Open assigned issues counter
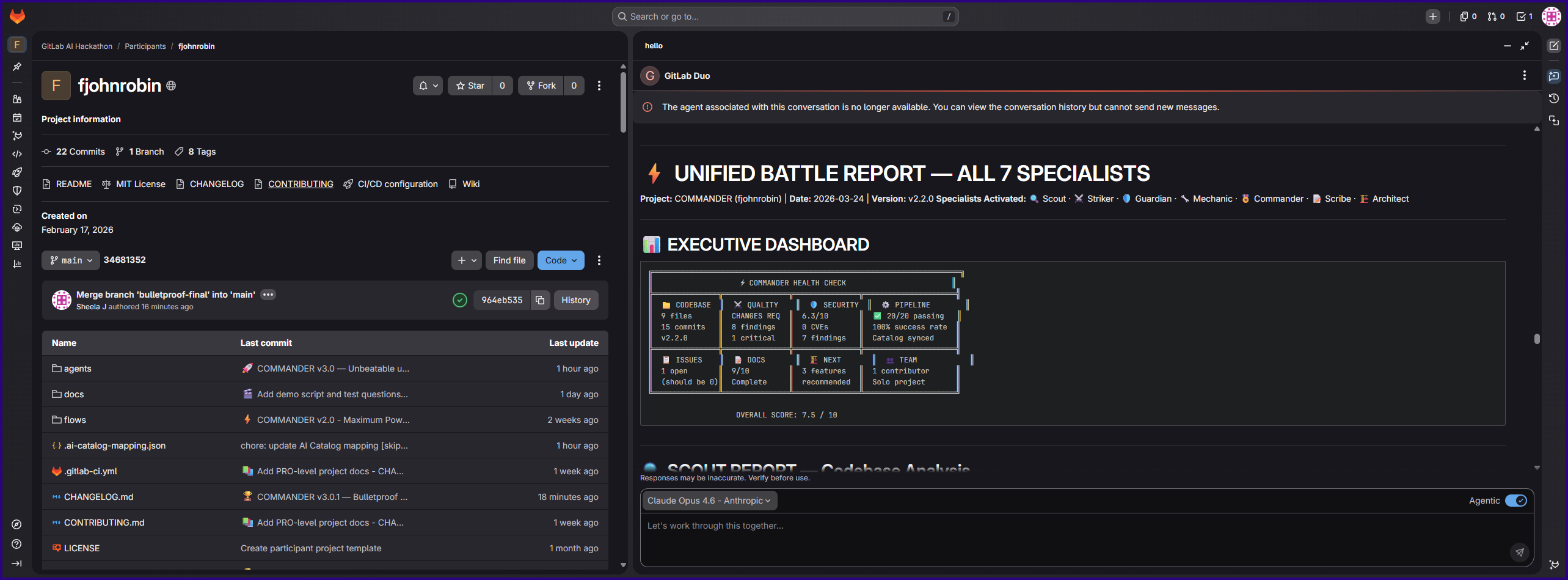The width and height of the screenshot is (1568, 580). pos(1468,17)
